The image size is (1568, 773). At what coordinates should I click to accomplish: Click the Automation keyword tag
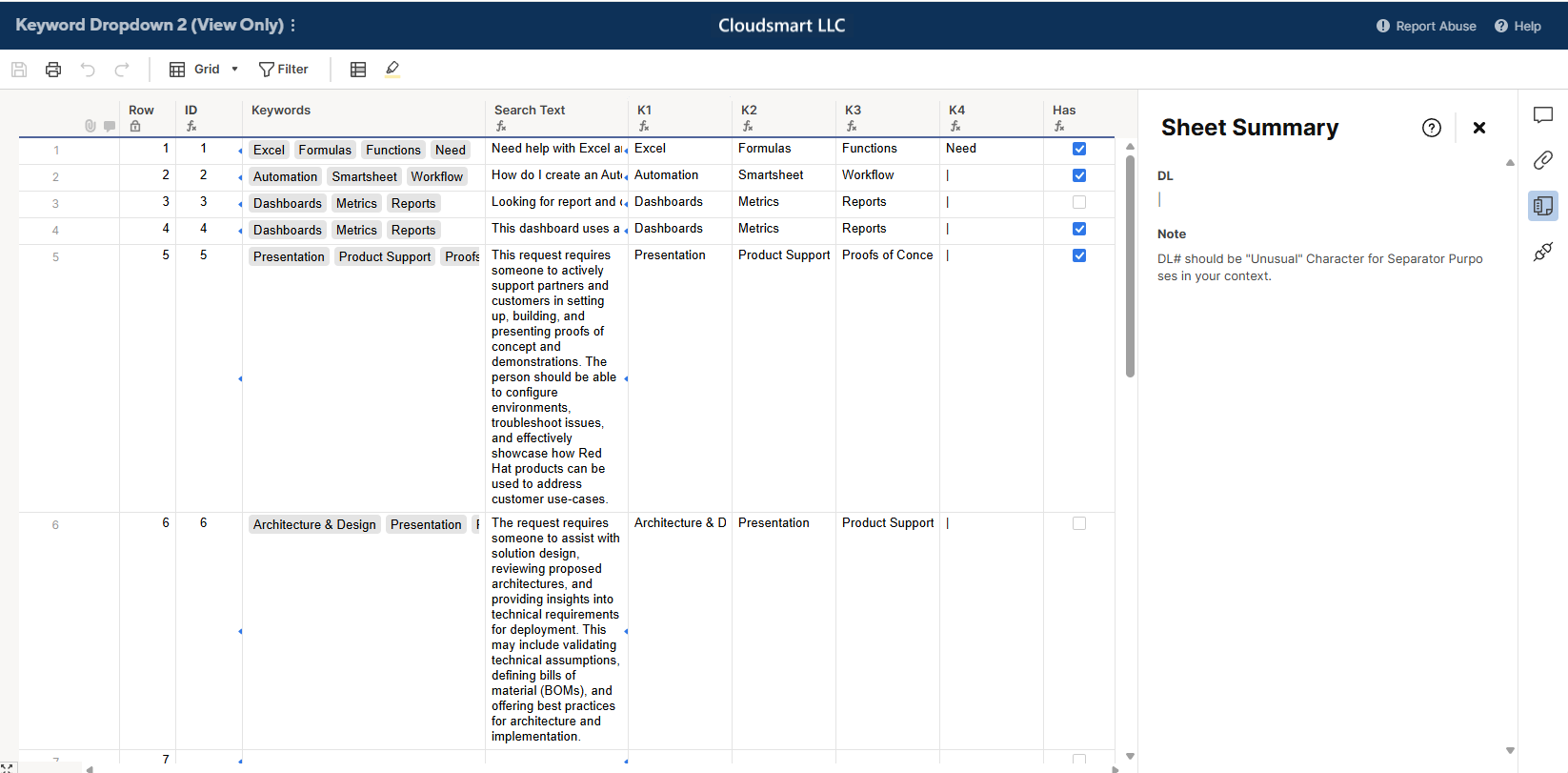tap(285, 176)
